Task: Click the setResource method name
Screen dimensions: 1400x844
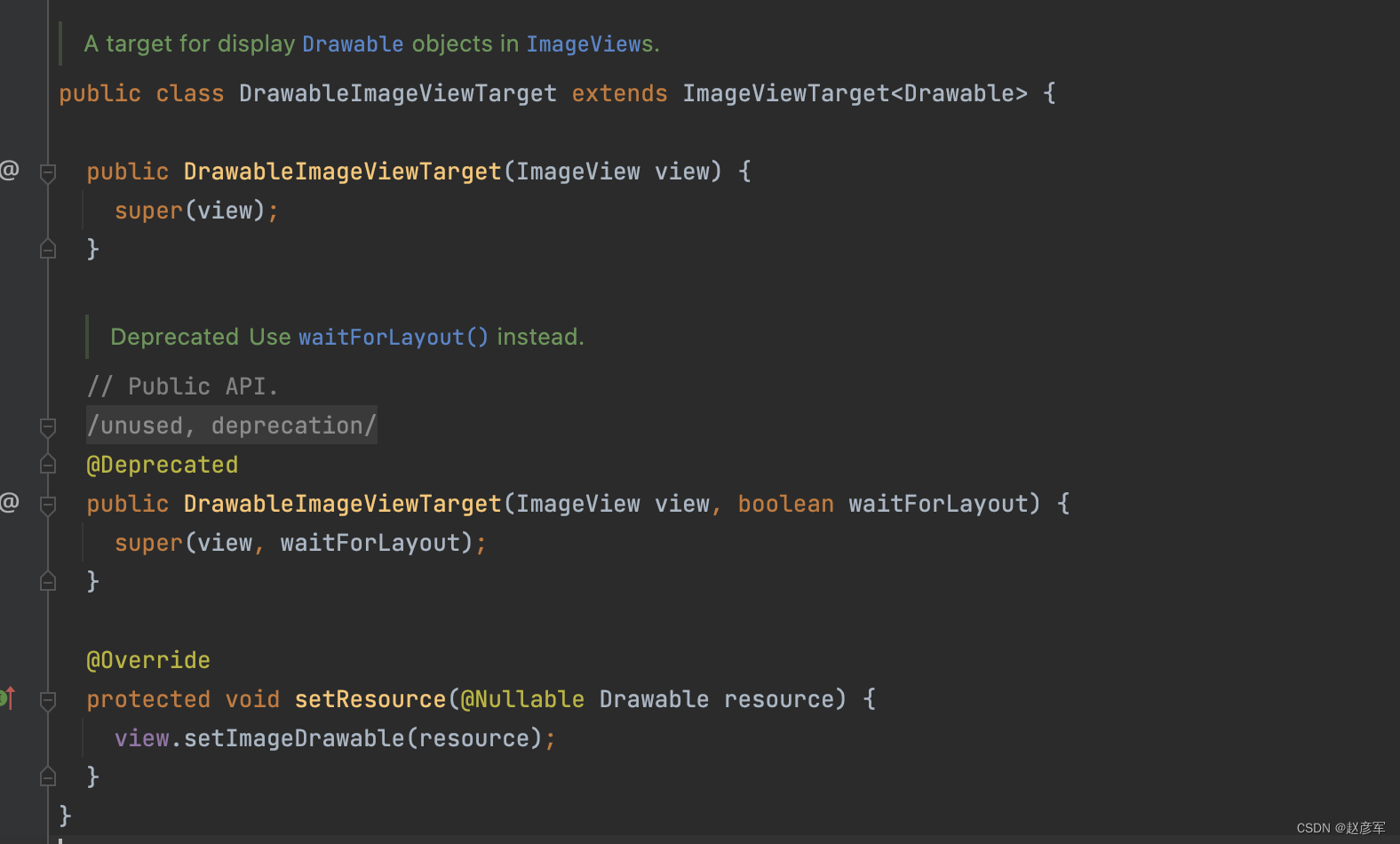Action: pyautogui.click(x=370, y=699)
